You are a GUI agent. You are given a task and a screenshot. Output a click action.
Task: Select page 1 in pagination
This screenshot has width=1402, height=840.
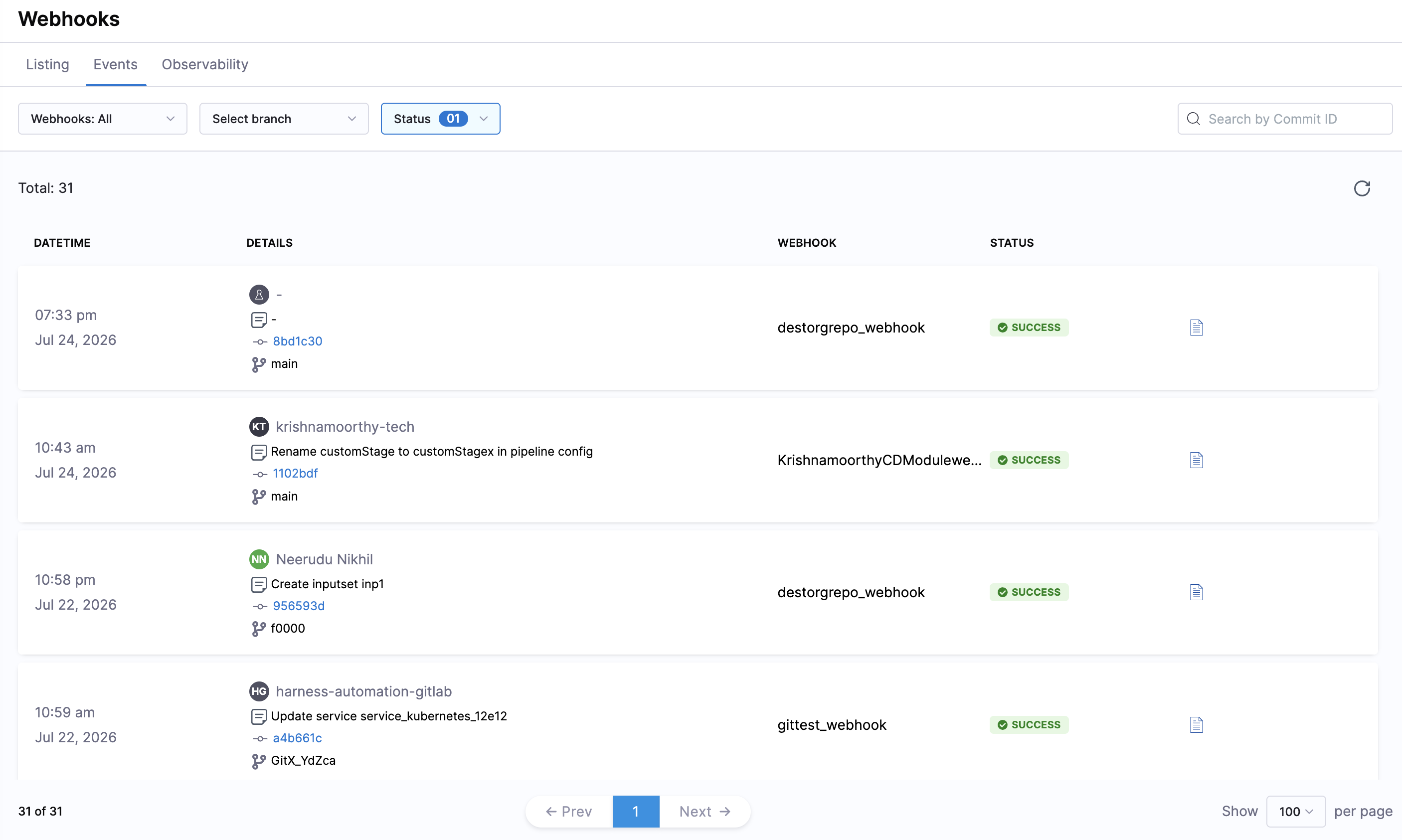pos(636,812)
